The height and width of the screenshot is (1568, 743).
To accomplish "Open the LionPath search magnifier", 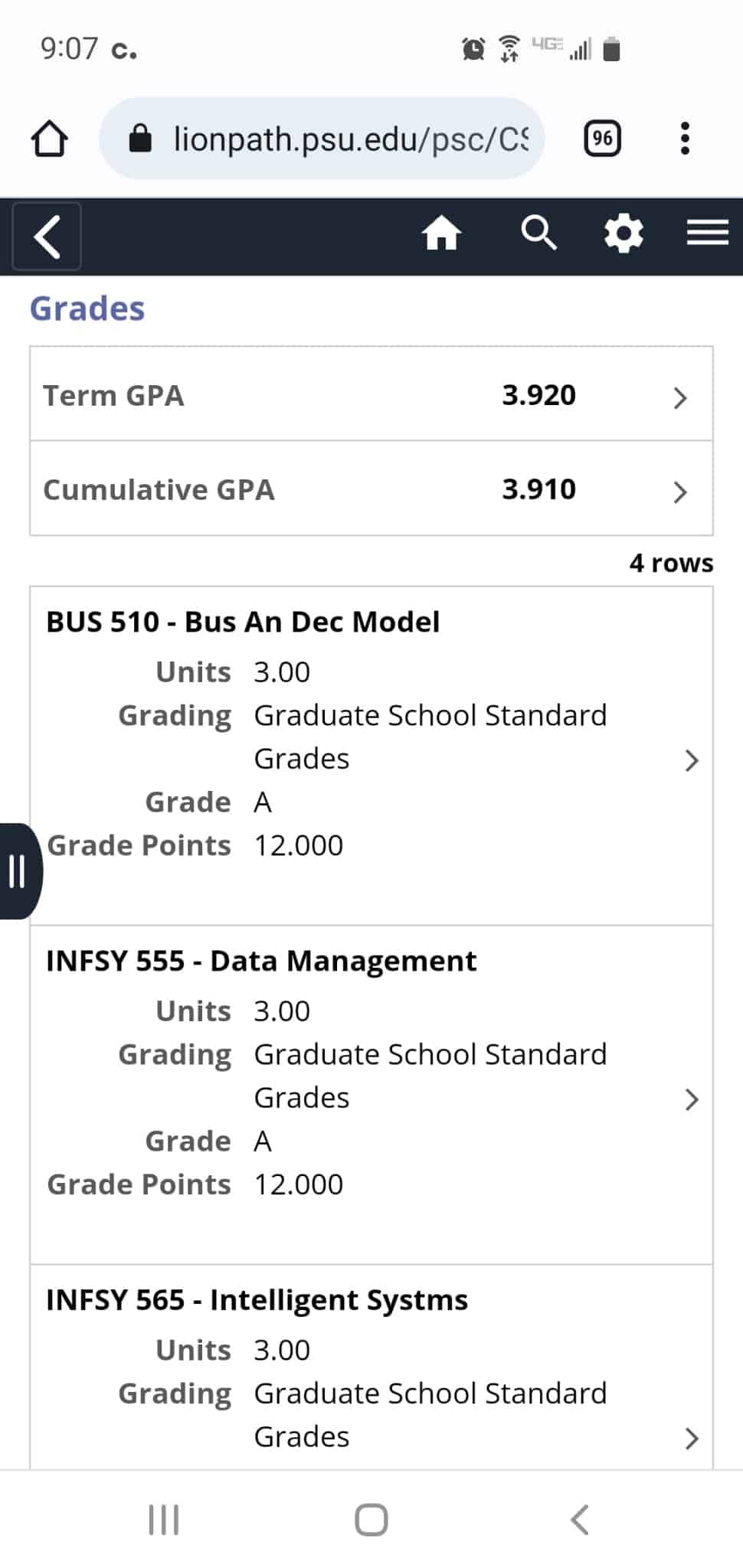I will click(538, 233).
